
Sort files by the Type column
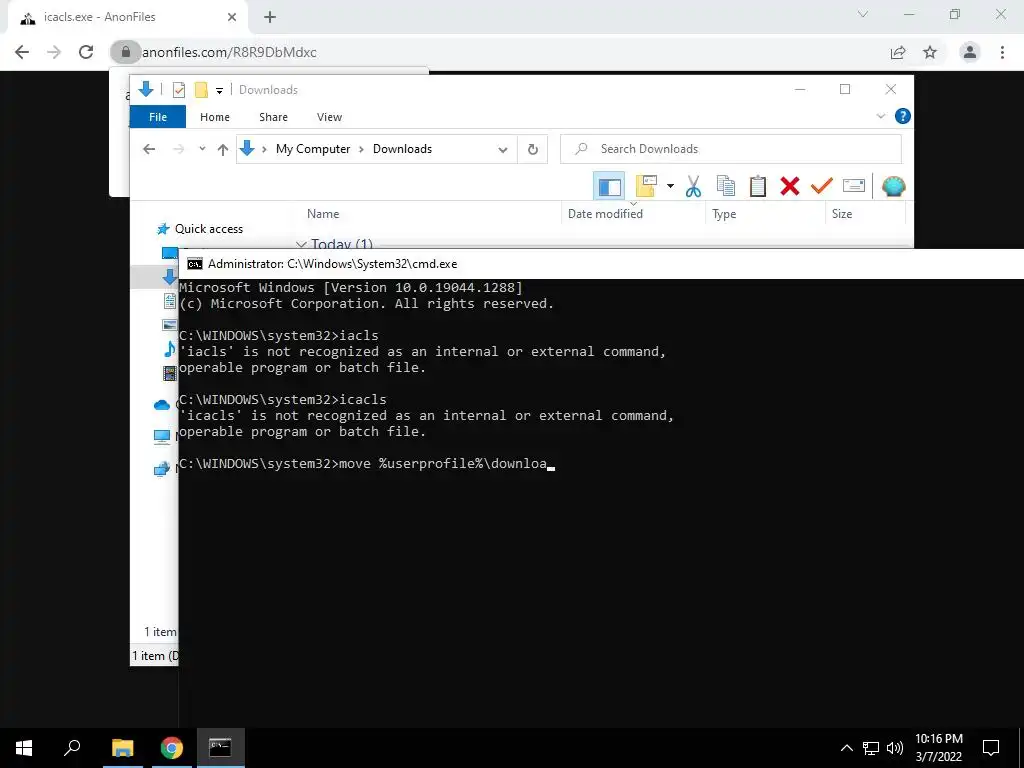point(724,214)
